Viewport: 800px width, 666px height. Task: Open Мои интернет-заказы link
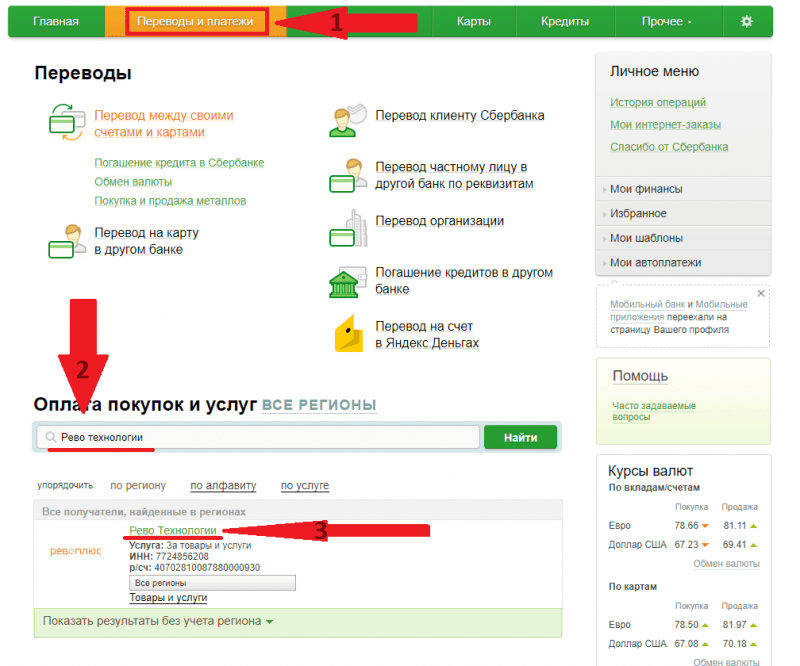pyautogui.click(x=666, y=125)
